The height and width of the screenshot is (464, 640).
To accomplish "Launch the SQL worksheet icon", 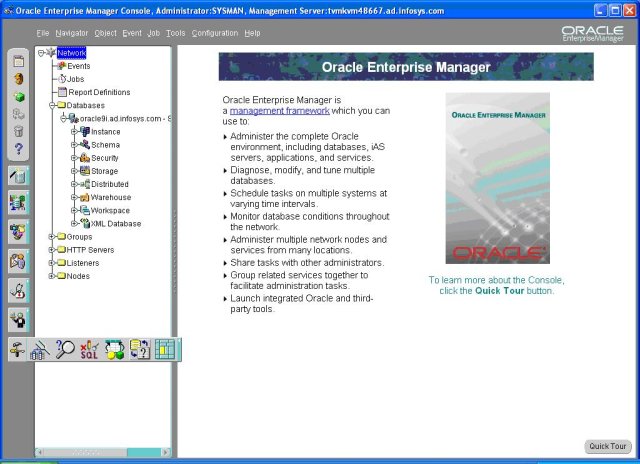I will (89, 350).
